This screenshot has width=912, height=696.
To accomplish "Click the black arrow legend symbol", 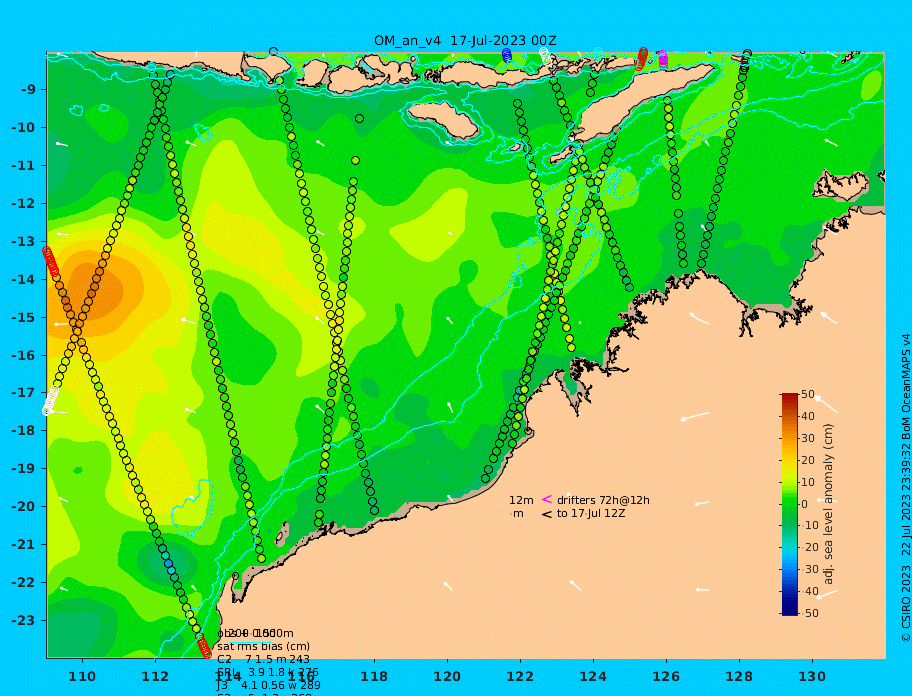I will [x=547, y=514].
